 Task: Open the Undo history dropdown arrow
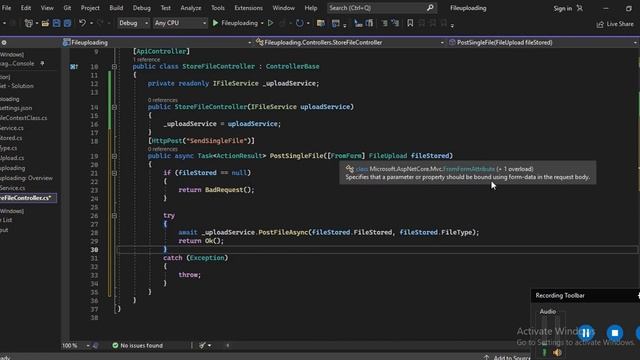[91, 23]
